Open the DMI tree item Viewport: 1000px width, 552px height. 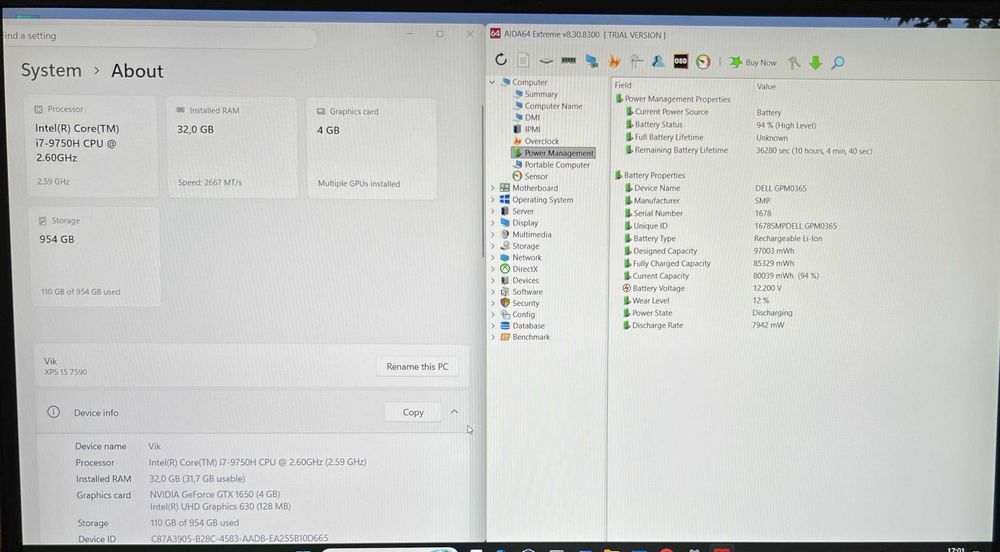532,117
